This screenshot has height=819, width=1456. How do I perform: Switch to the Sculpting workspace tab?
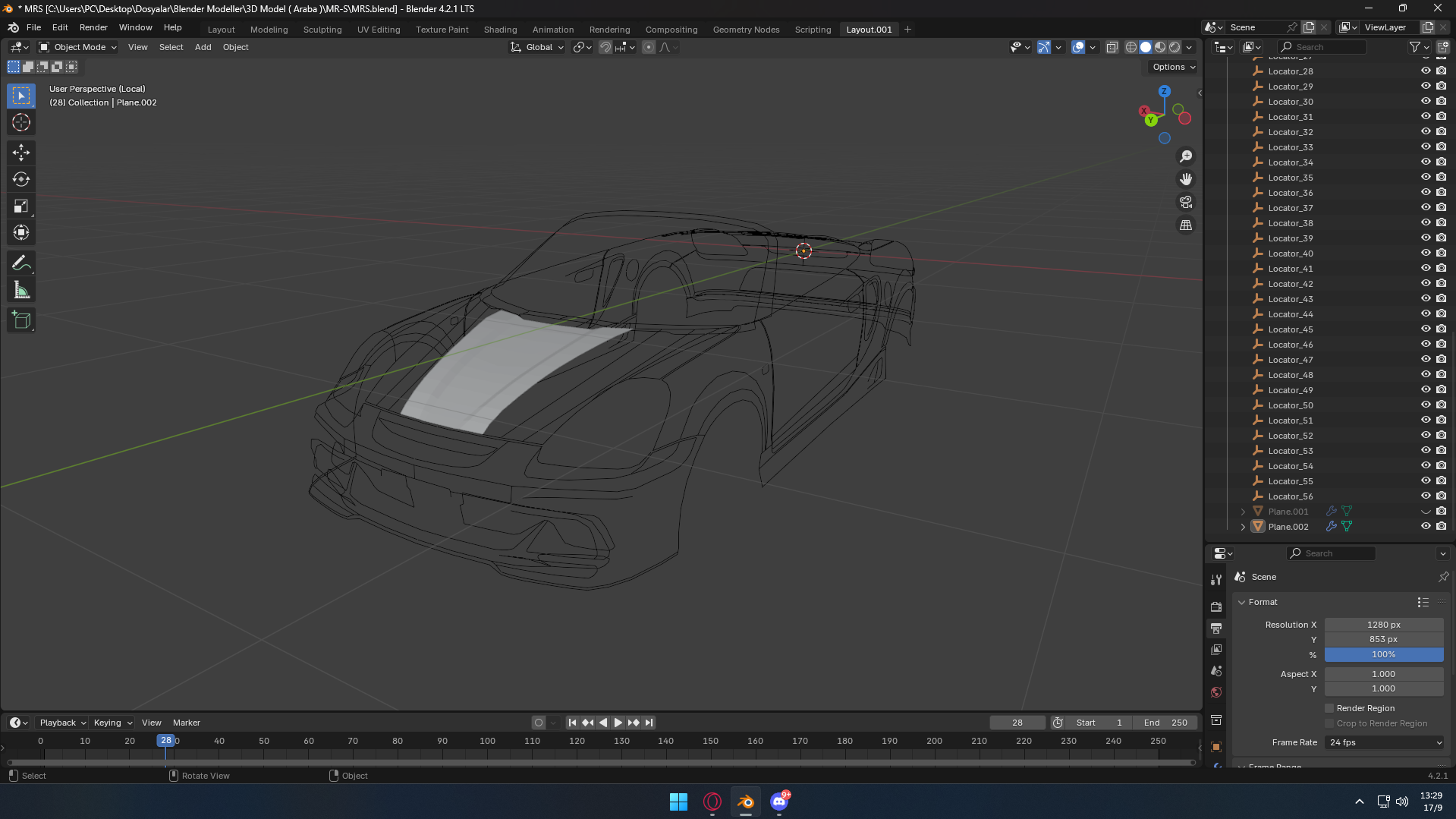tap(322, 30)
